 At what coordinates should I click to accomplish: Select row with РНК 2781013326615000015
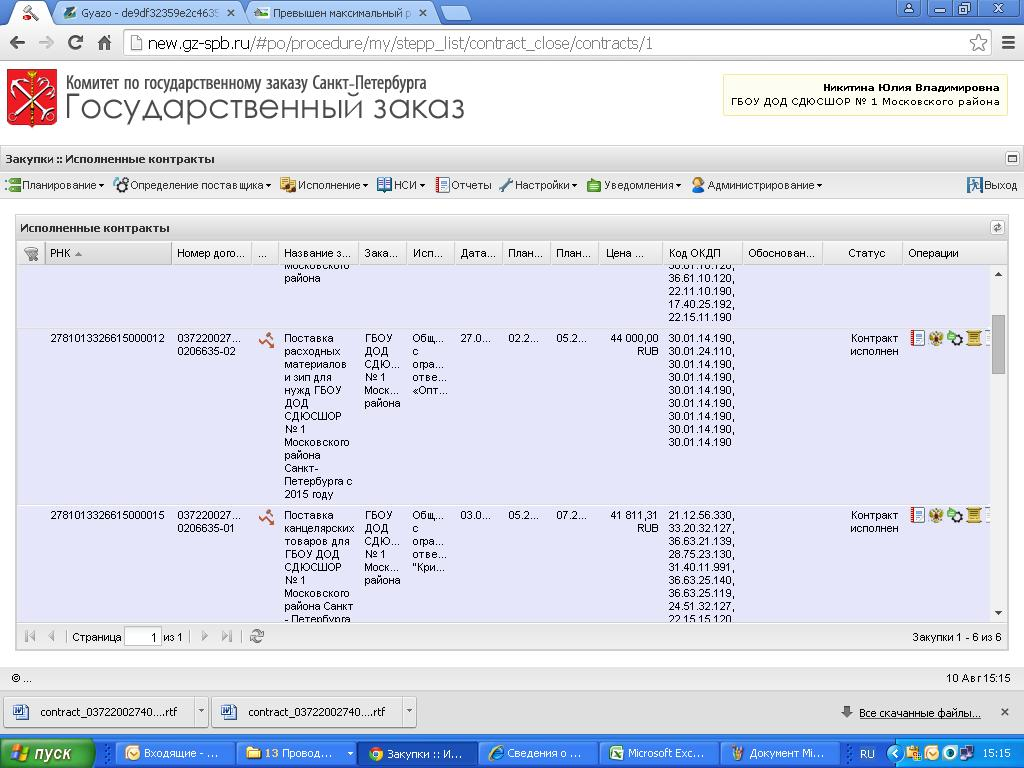click(503, 563)
